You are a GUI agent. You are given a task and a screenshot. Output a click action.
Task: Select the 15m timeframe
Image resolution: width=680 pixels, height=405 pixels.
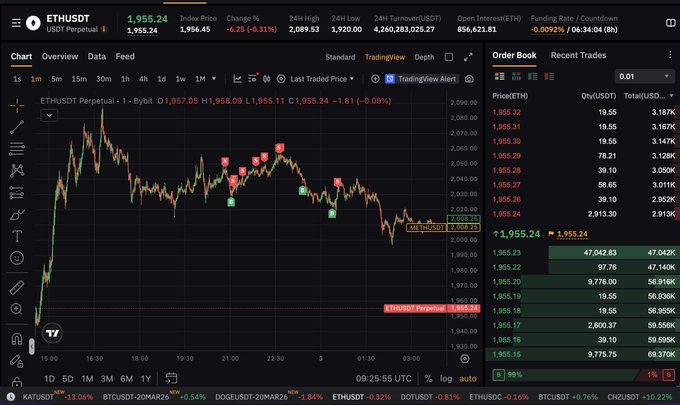(x=79, y=79)
